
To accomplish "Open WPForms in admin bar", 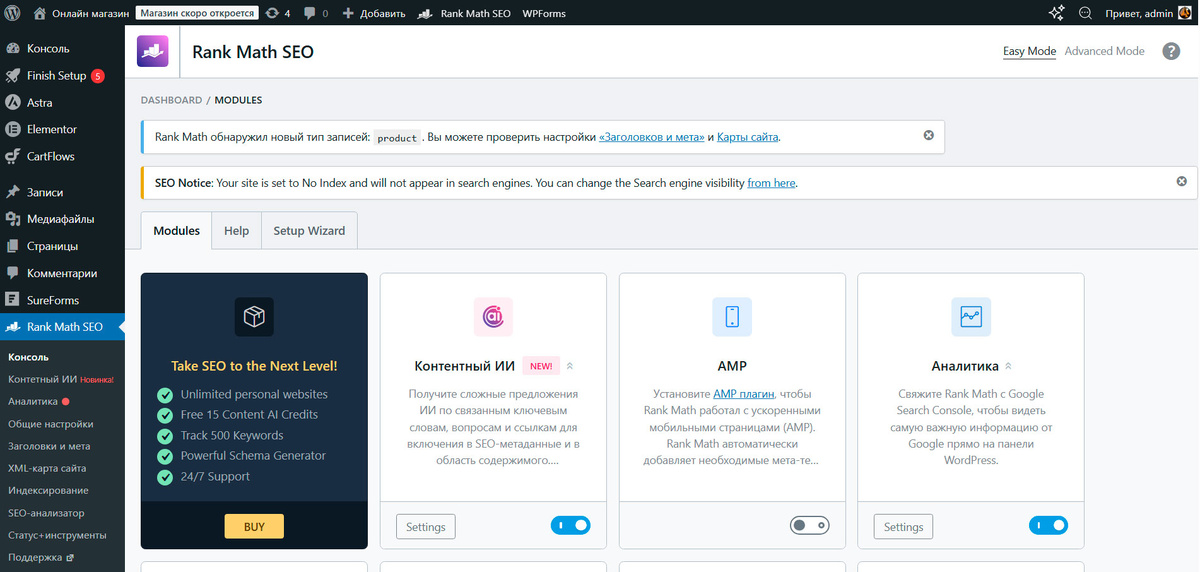I will [545, 13].
